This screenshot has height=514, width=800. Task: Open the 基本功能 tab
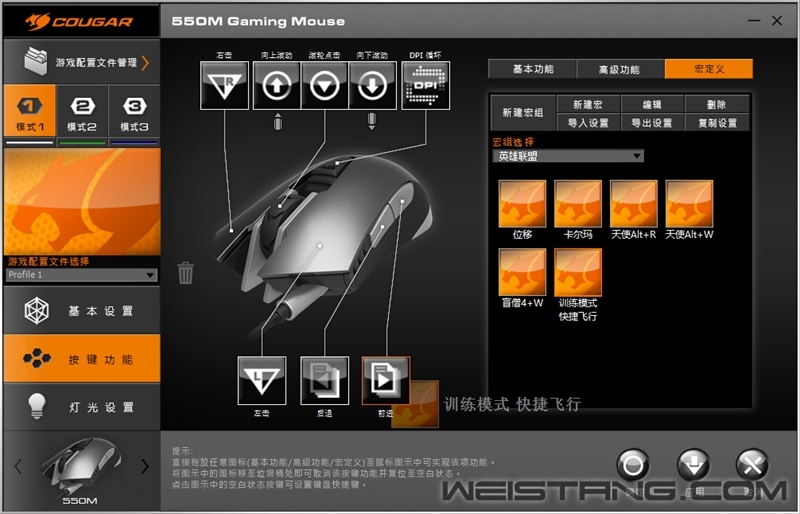click(533, 69)
